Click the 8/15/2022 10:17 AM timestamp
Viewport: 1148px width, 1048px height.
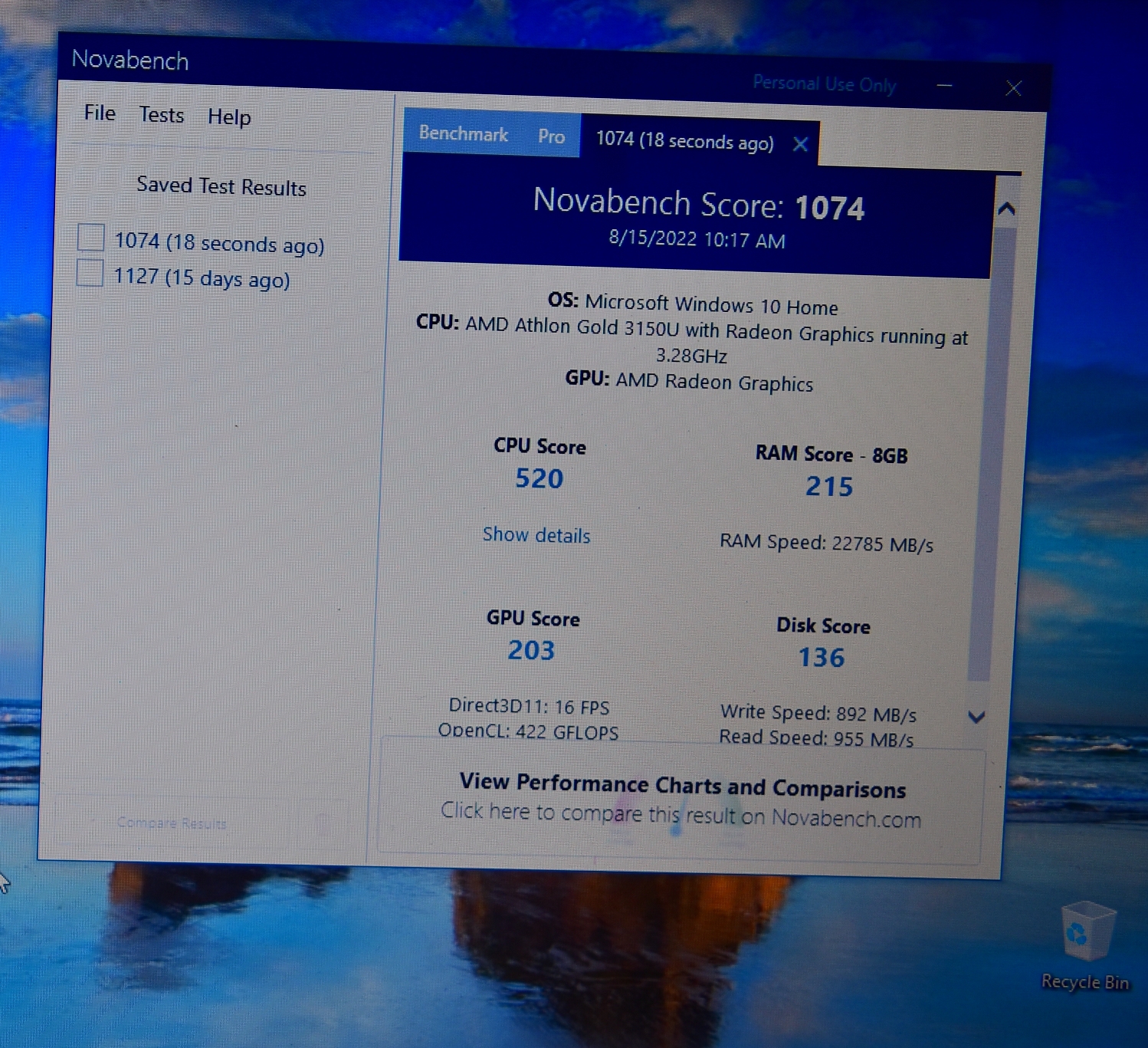pos(697,239)
